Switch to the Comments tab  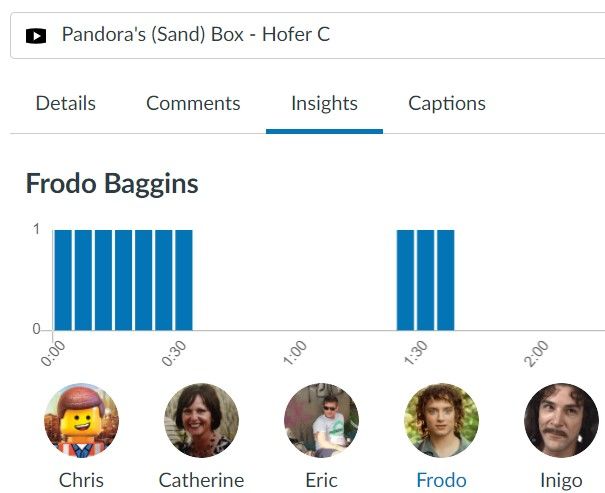pyautogui.click(x=193, y=103)
